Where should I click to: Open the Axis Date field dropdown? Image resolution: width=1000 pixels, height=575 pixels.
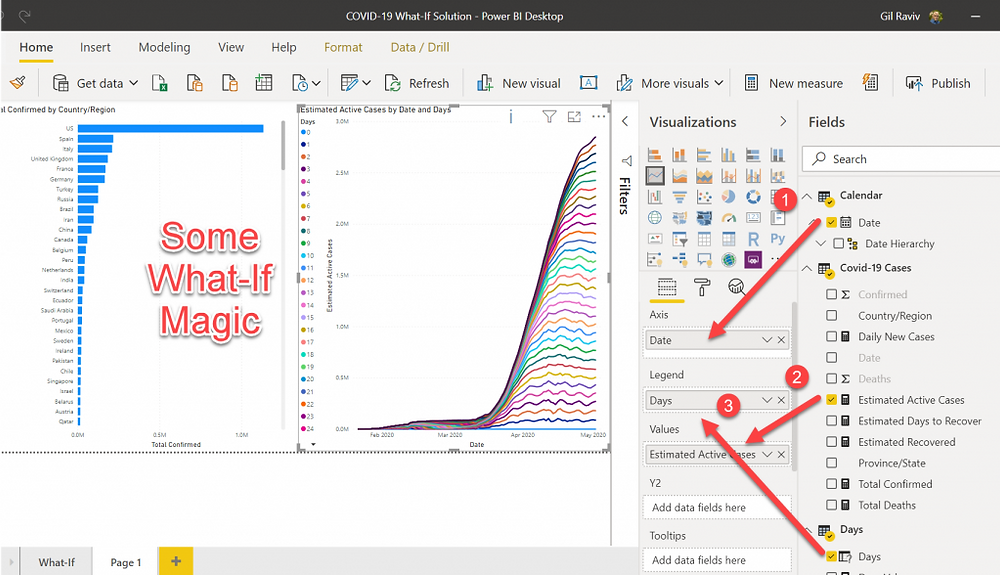coord(767,340)
